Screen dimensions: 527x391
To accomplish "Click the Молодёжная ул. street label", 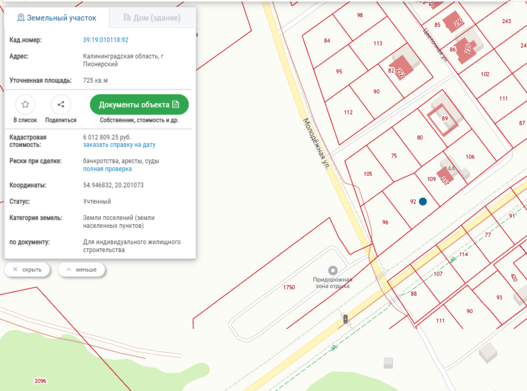I will [x=316, y=144].
